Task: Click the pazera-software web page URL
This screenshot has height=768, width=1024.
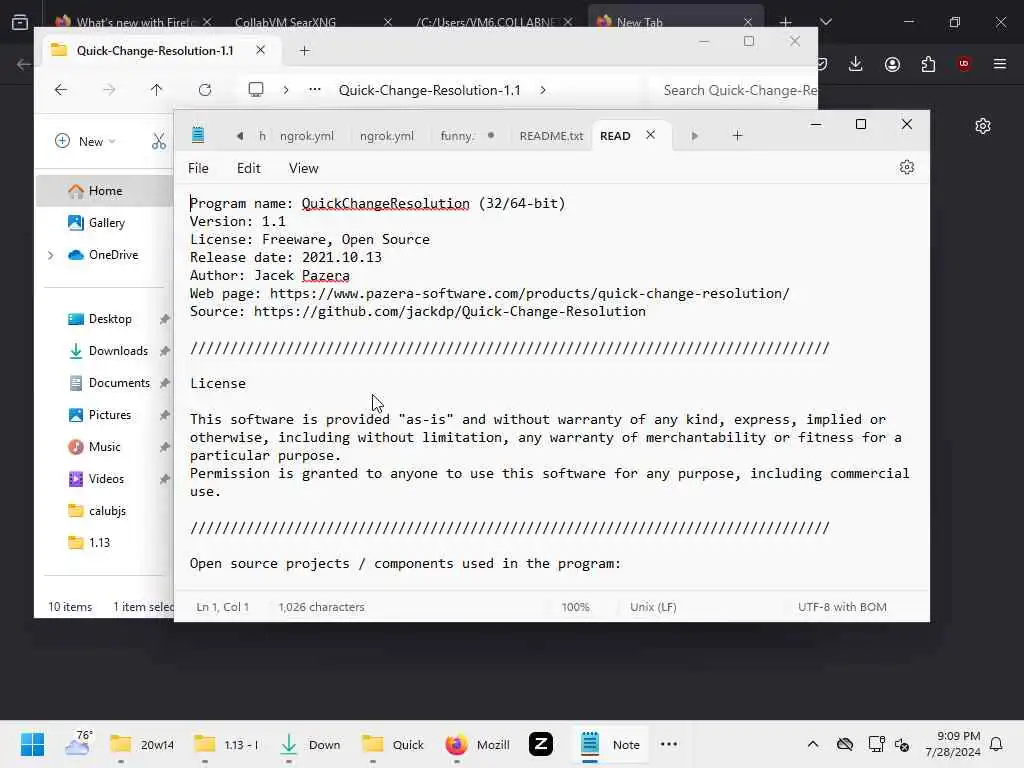Action: coord(529,293)
